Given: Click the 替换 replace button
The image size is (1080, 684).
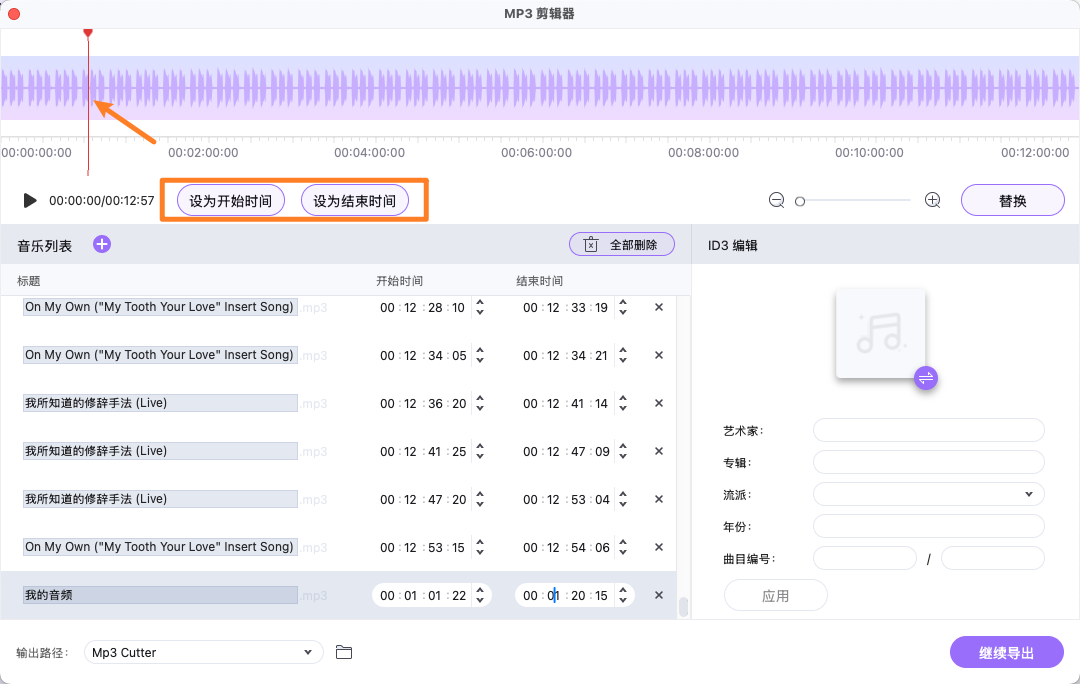Looking at the screenshot, I should click(x=1012, y=199).
